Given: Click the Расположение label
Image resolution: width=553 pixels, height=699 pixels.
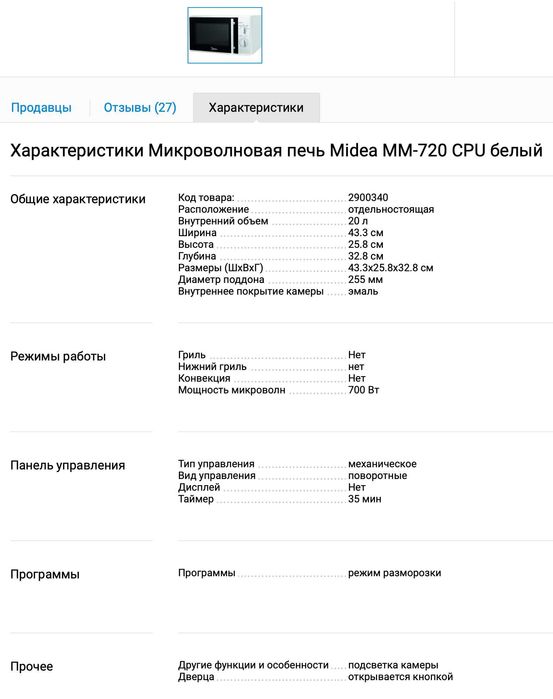Looking at the screenshot, I should click(x=214, y=210).
